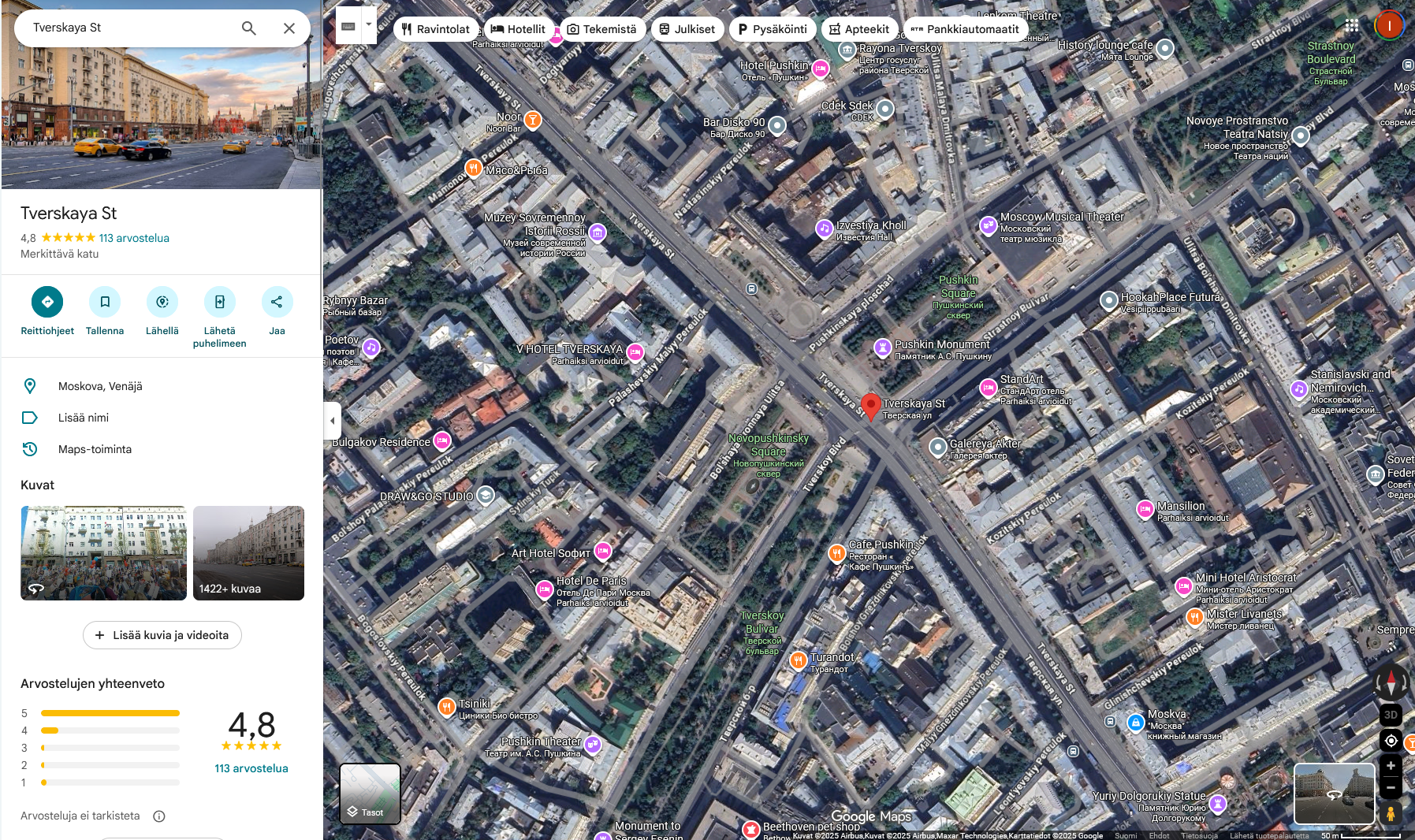Open the input tools dropdown arrow
Screen dimensions: 1415x840
tap(368, 27)
